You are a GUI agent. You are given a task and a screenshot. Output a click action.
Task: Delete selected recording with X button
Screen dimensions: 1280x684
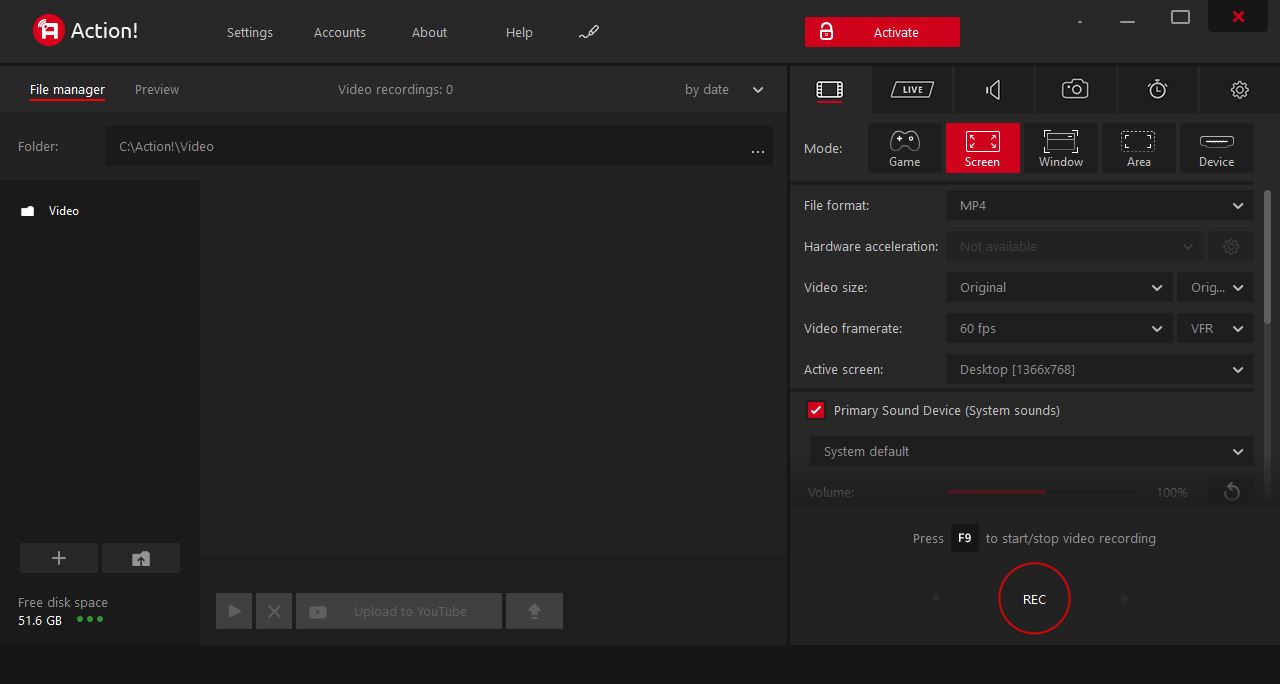coord(274,611)
